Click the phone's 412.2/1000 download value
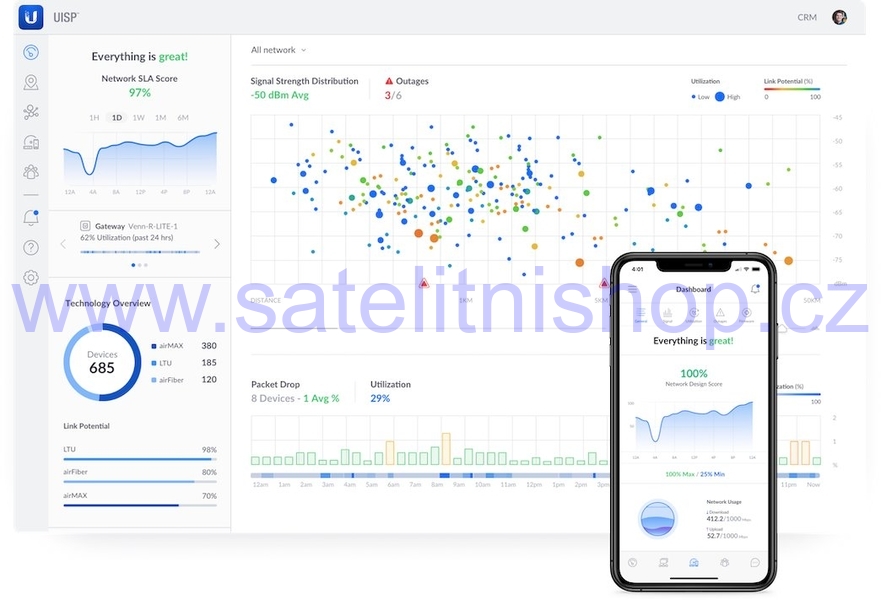 tap(728, 519)
